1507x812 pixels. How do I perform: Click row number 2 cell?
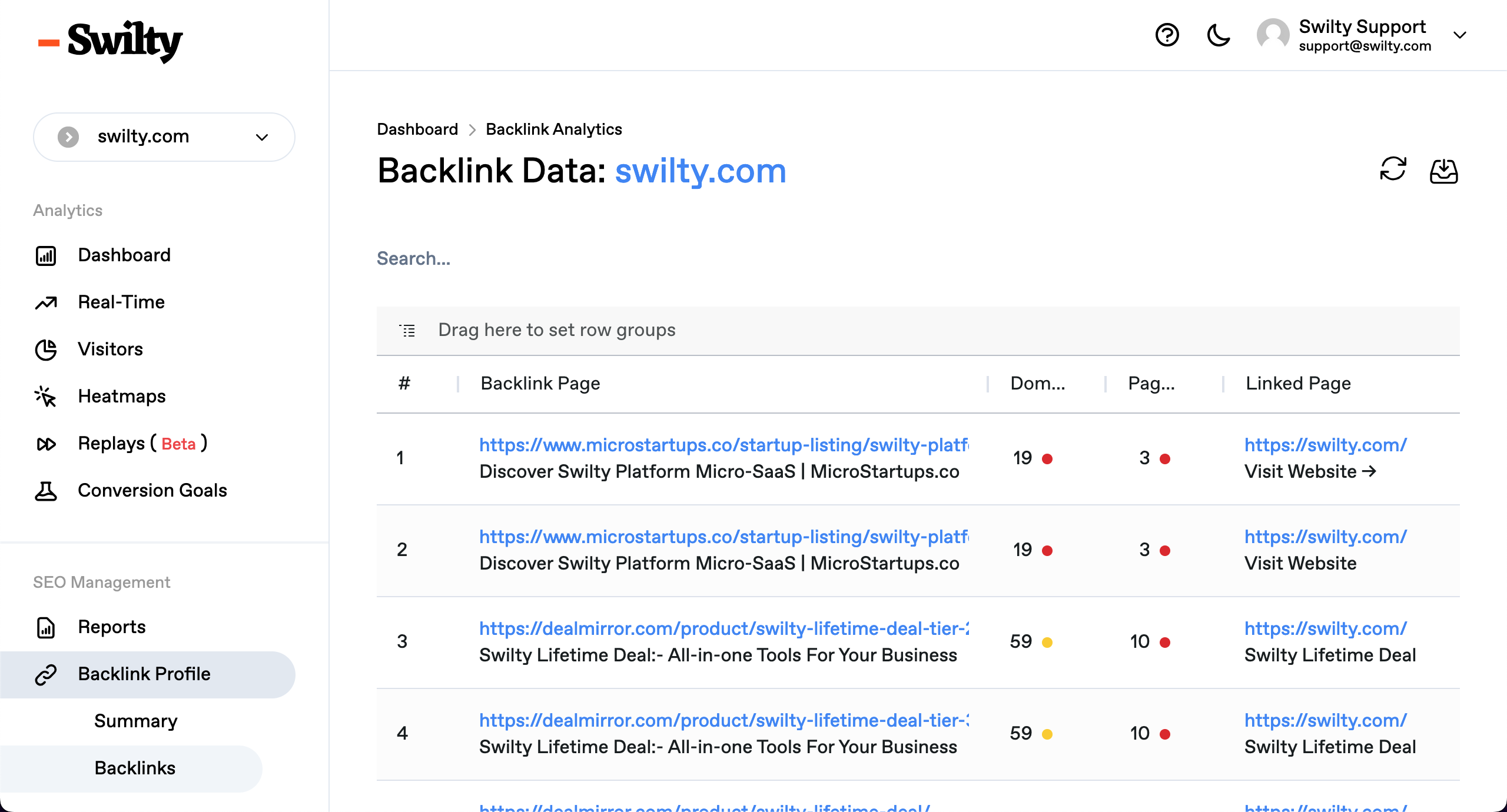point(402,550)
